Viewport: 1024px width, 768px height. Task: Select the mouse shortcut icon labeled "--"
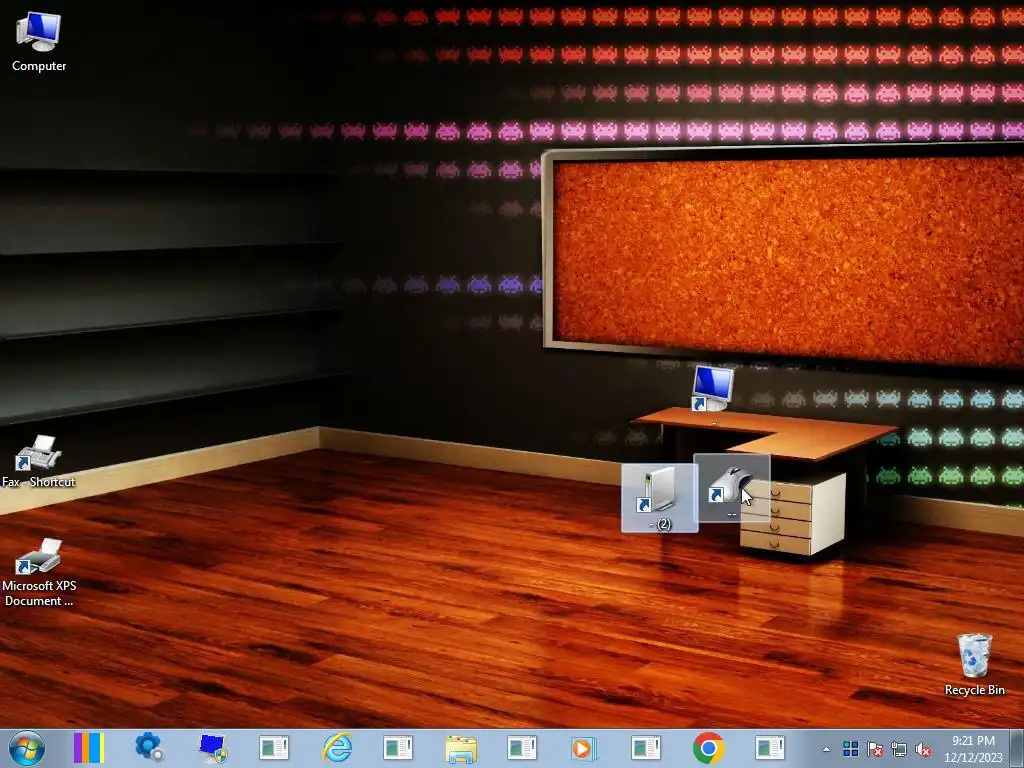point(731,488)
